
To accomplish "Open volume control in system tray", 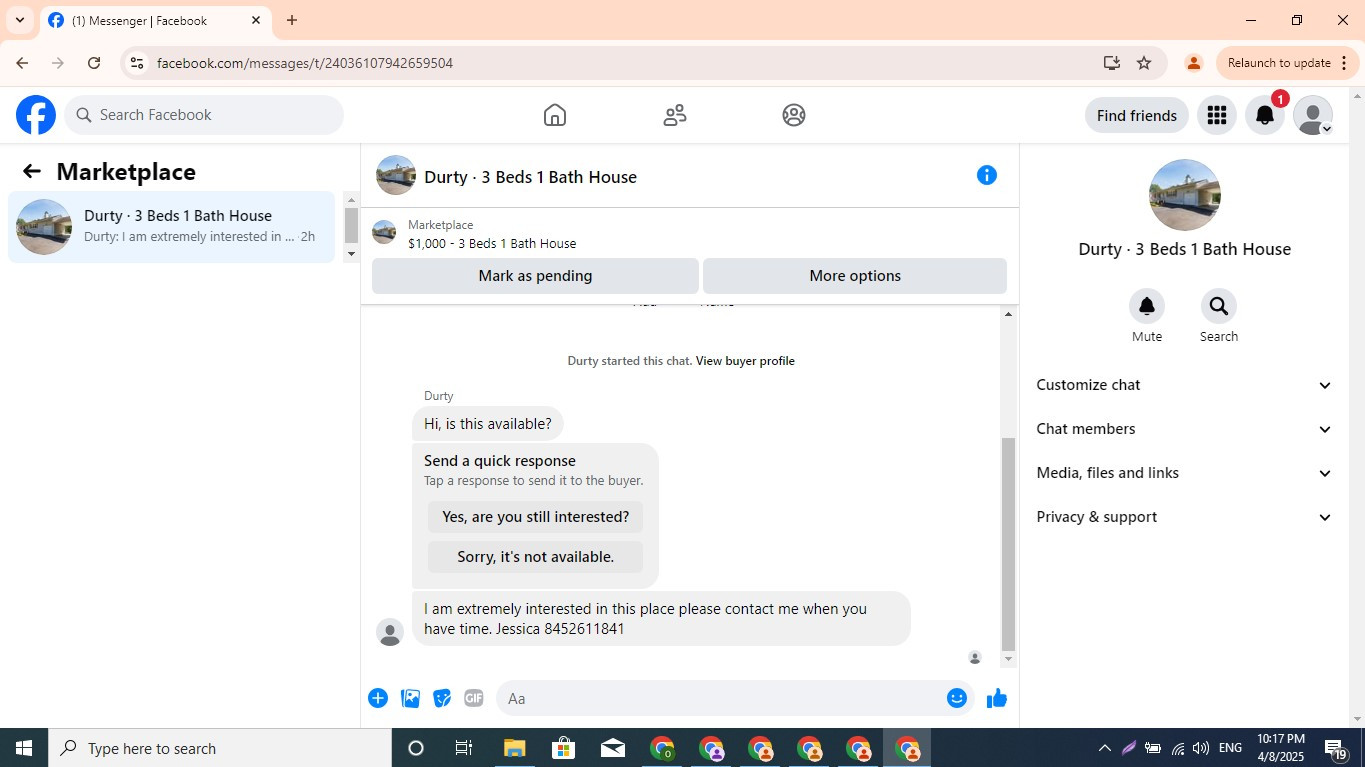I will [x=1201, y=748].
